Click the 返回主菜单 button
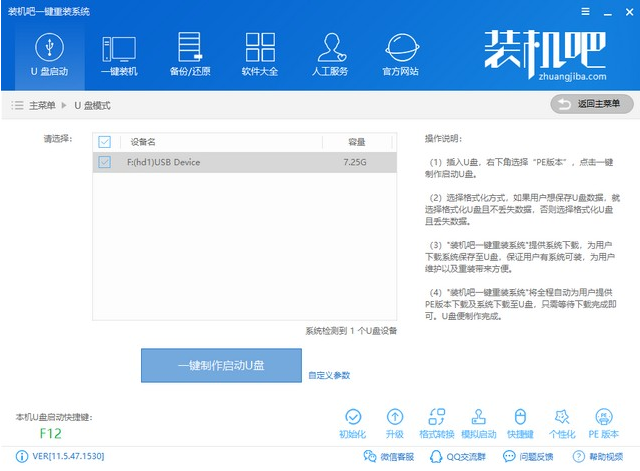 click(592, 104)
